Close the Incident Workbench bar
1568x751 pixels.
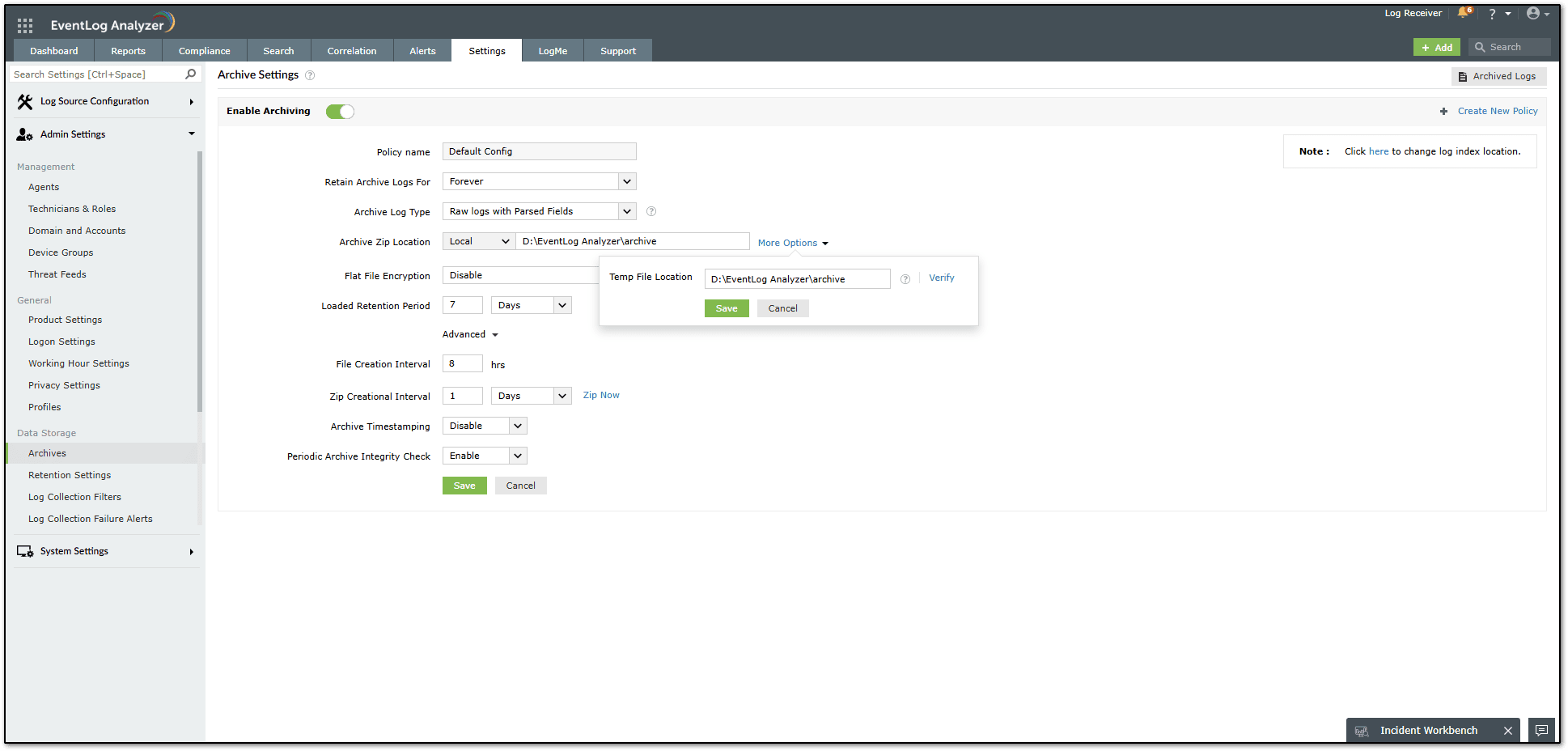point(1508,731)
